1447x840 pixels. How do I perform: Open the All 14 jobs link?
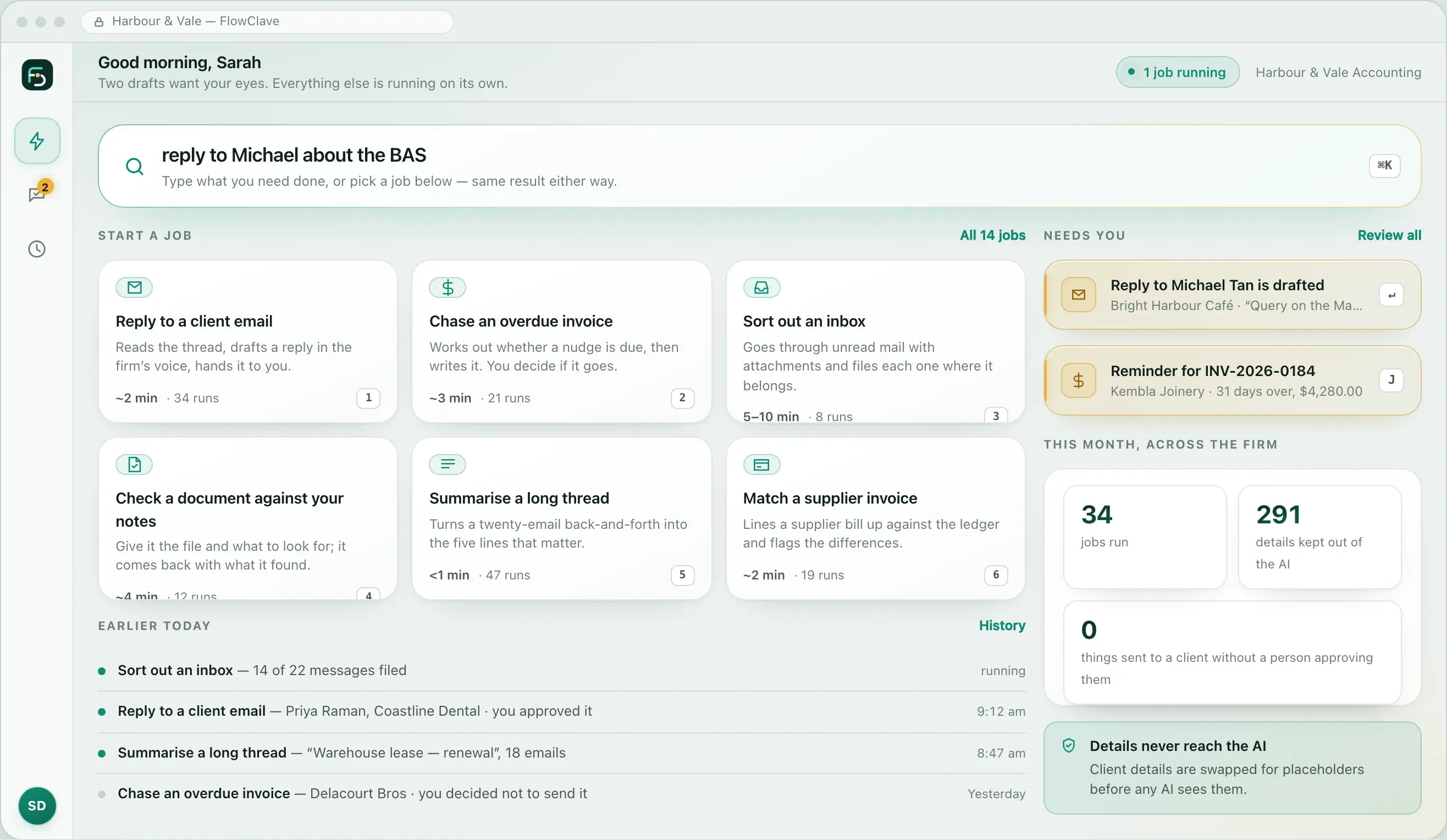(x=993, y=235)
